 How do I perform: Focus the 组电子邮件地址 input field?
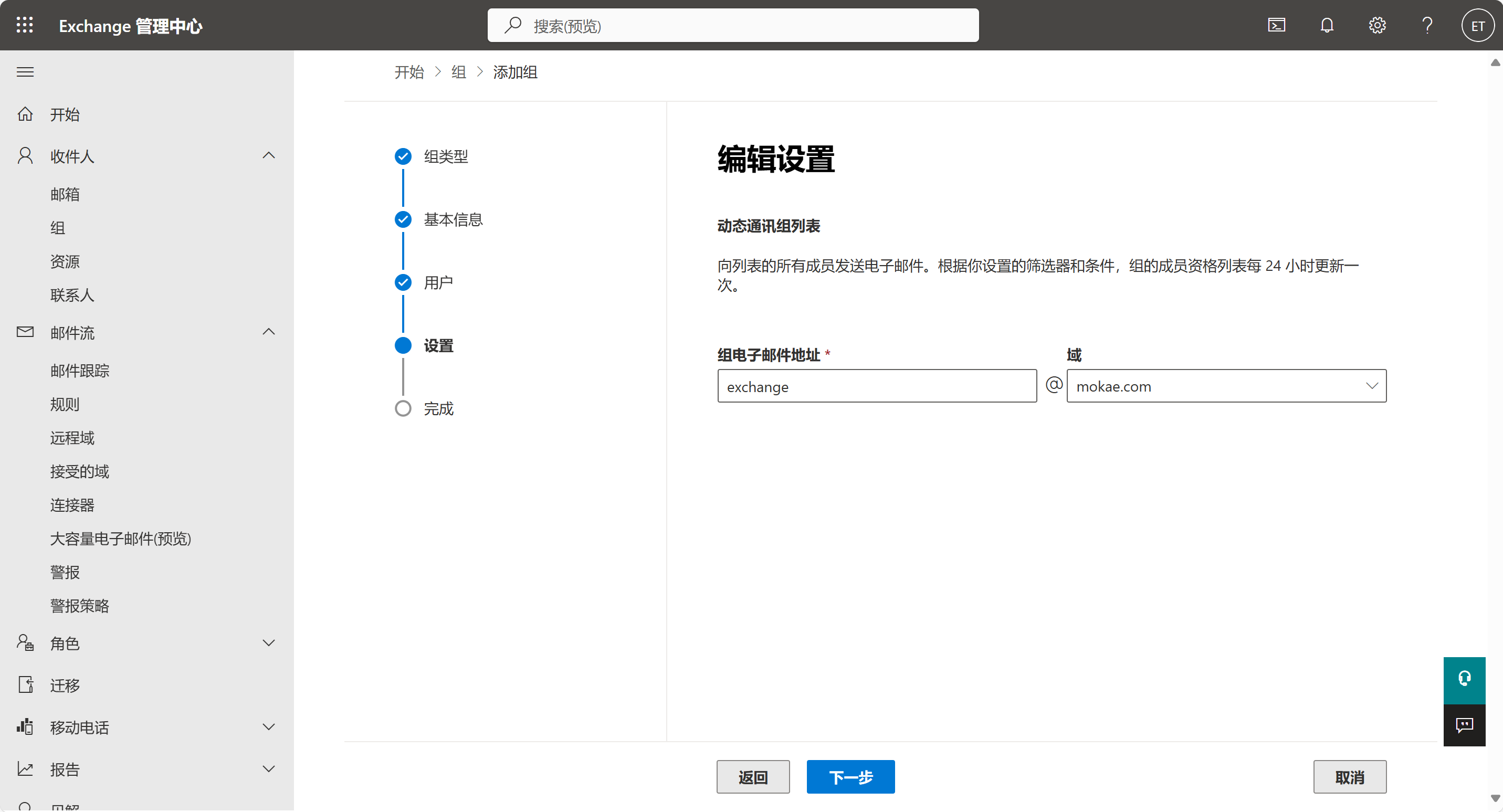[877, 386]
